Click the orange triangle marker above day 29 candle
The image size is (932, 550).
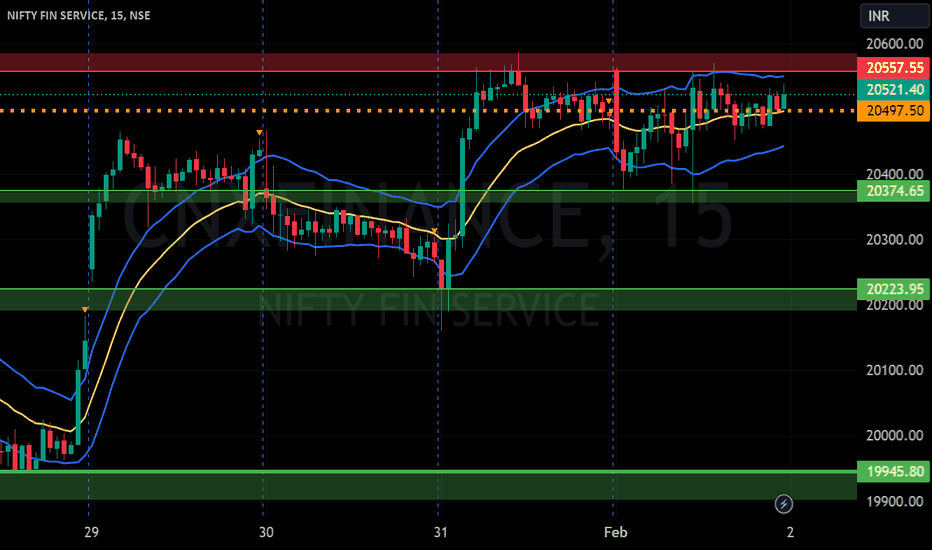85,310
